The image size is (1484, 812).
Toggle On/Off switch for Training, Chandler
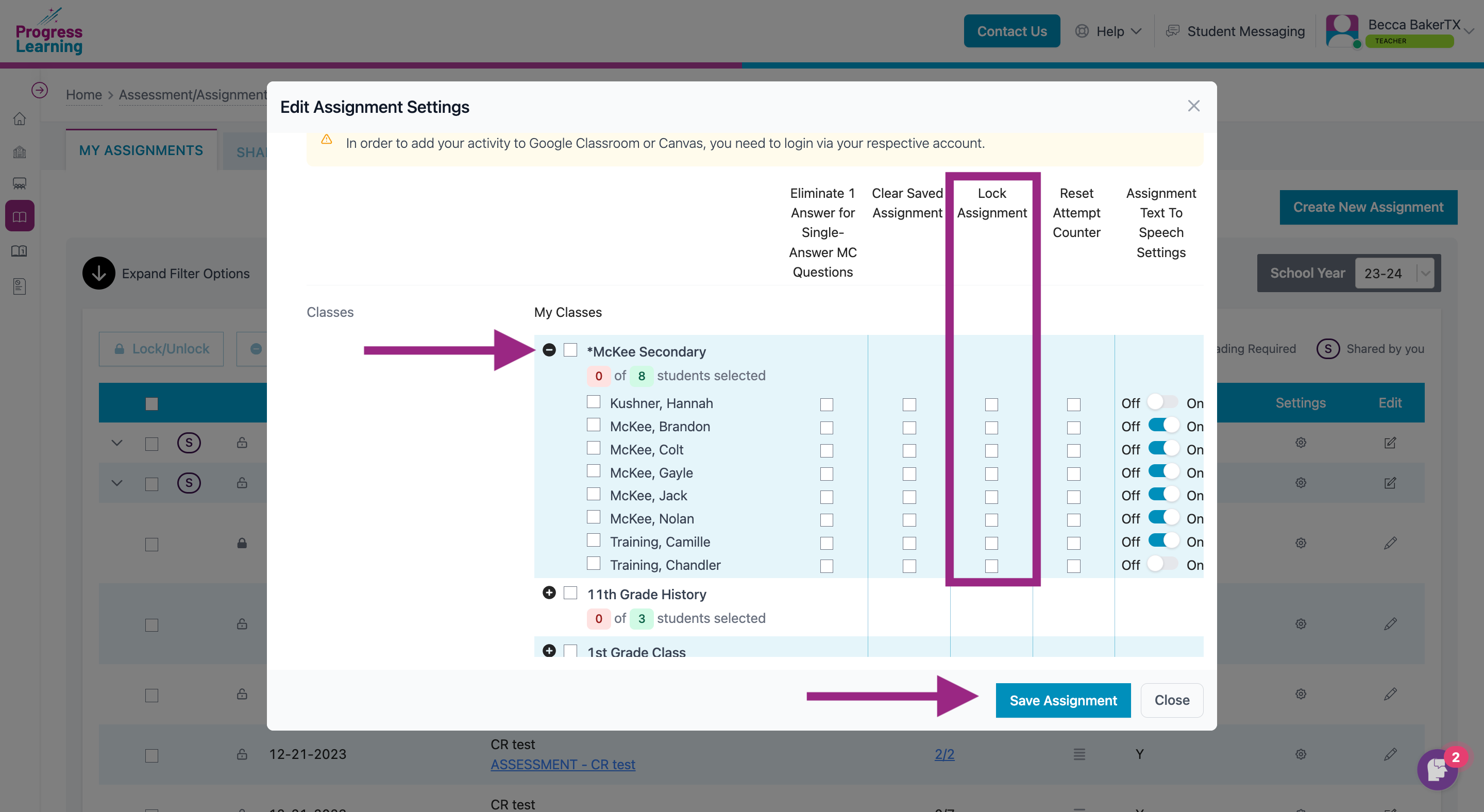click(x=1162, y=565)
